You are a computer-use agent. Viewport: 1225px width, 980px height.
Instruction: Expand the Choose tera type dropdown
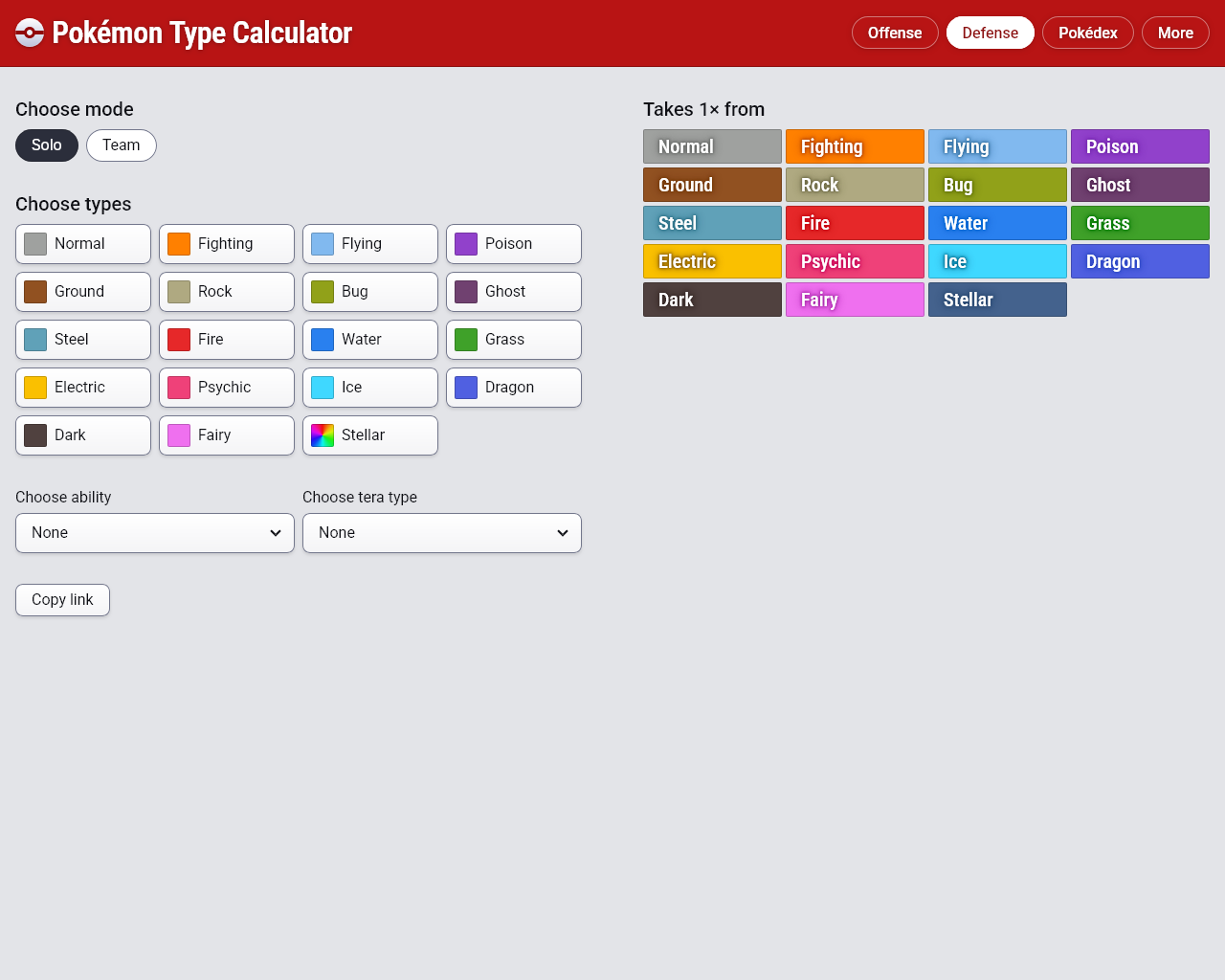pyautogui.click(x=442, y=533)
